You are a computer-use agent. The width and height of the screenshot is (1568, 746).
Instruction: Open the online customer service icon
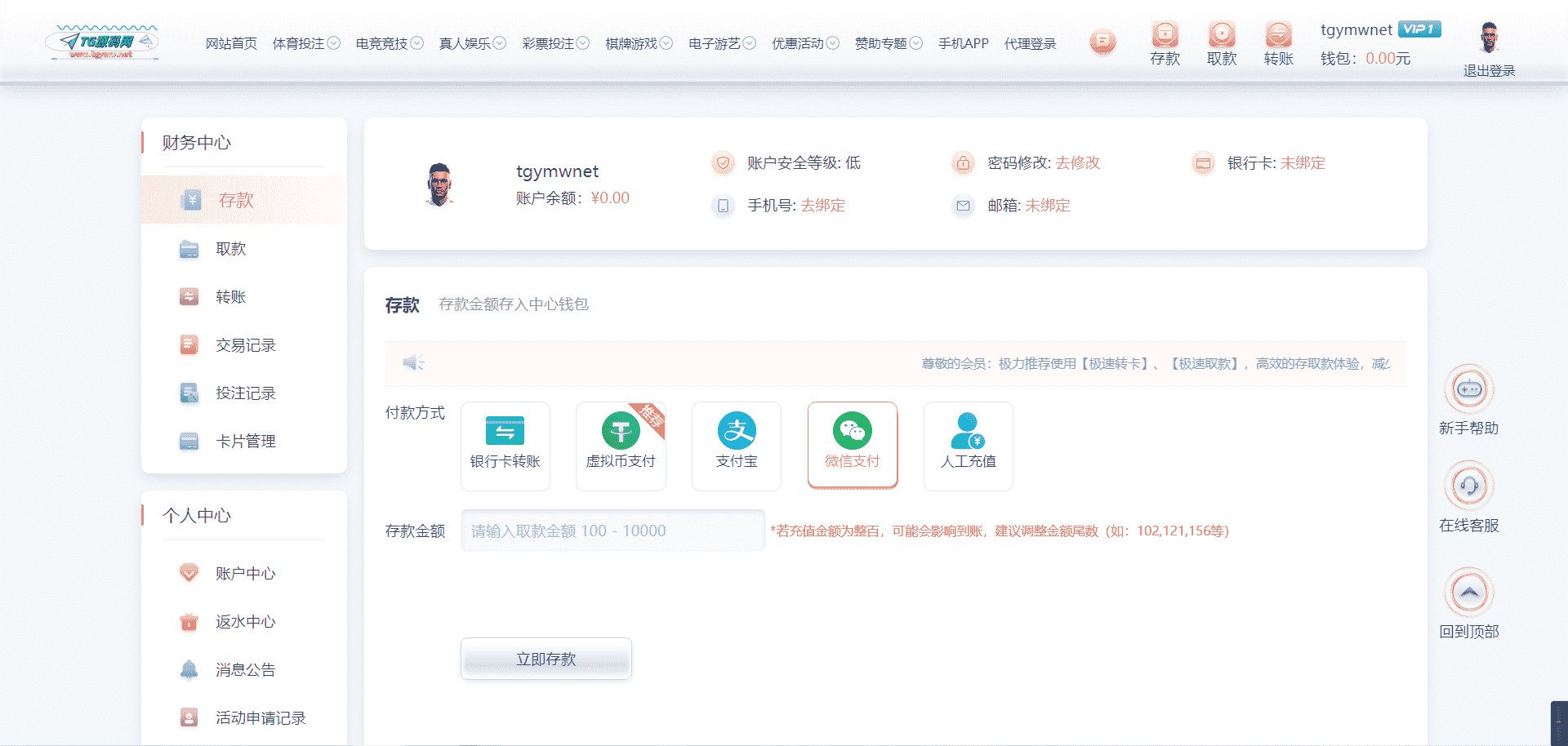tap(1468, 486)
